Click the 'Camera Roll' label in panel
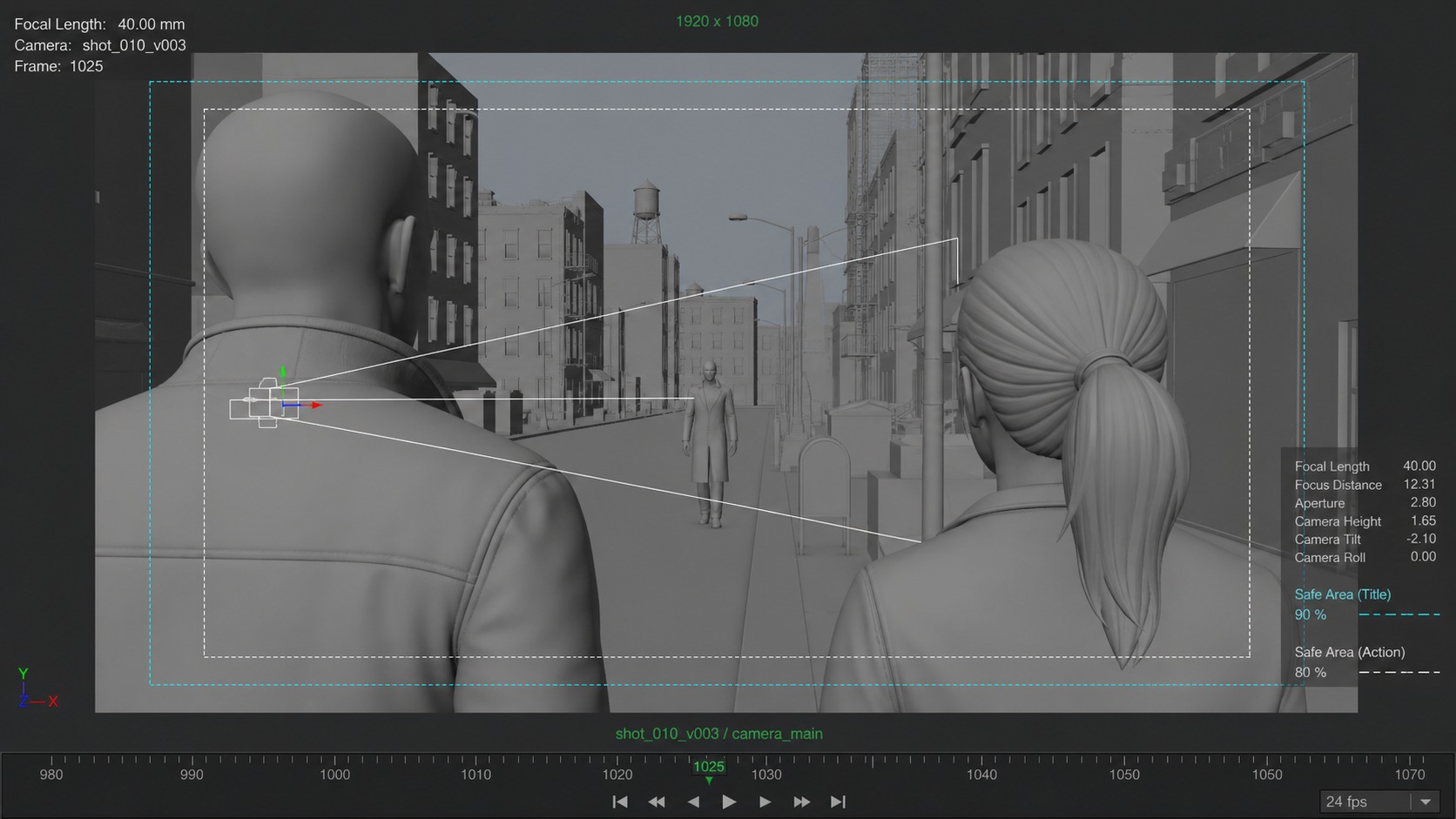The width and height of the screenshot is (1456, 819). coord(1330,558)
